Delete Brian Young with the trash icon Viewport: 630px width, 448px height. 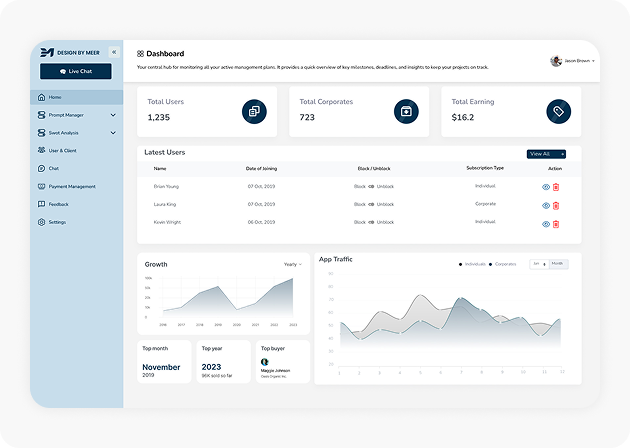(x=556, y=187)
